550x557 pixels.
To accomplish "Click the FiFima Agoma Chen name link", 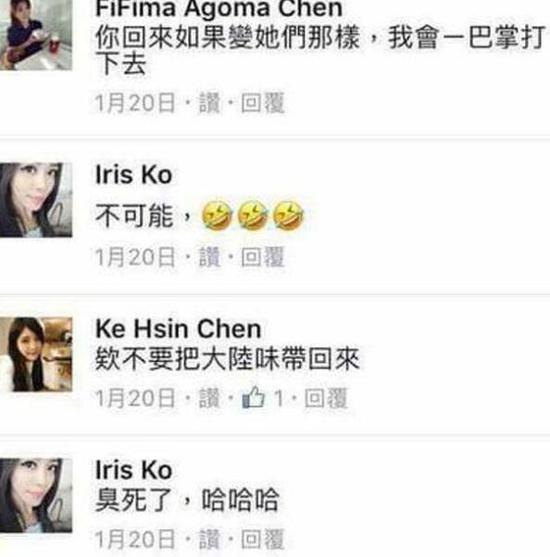I will (219, 9).
